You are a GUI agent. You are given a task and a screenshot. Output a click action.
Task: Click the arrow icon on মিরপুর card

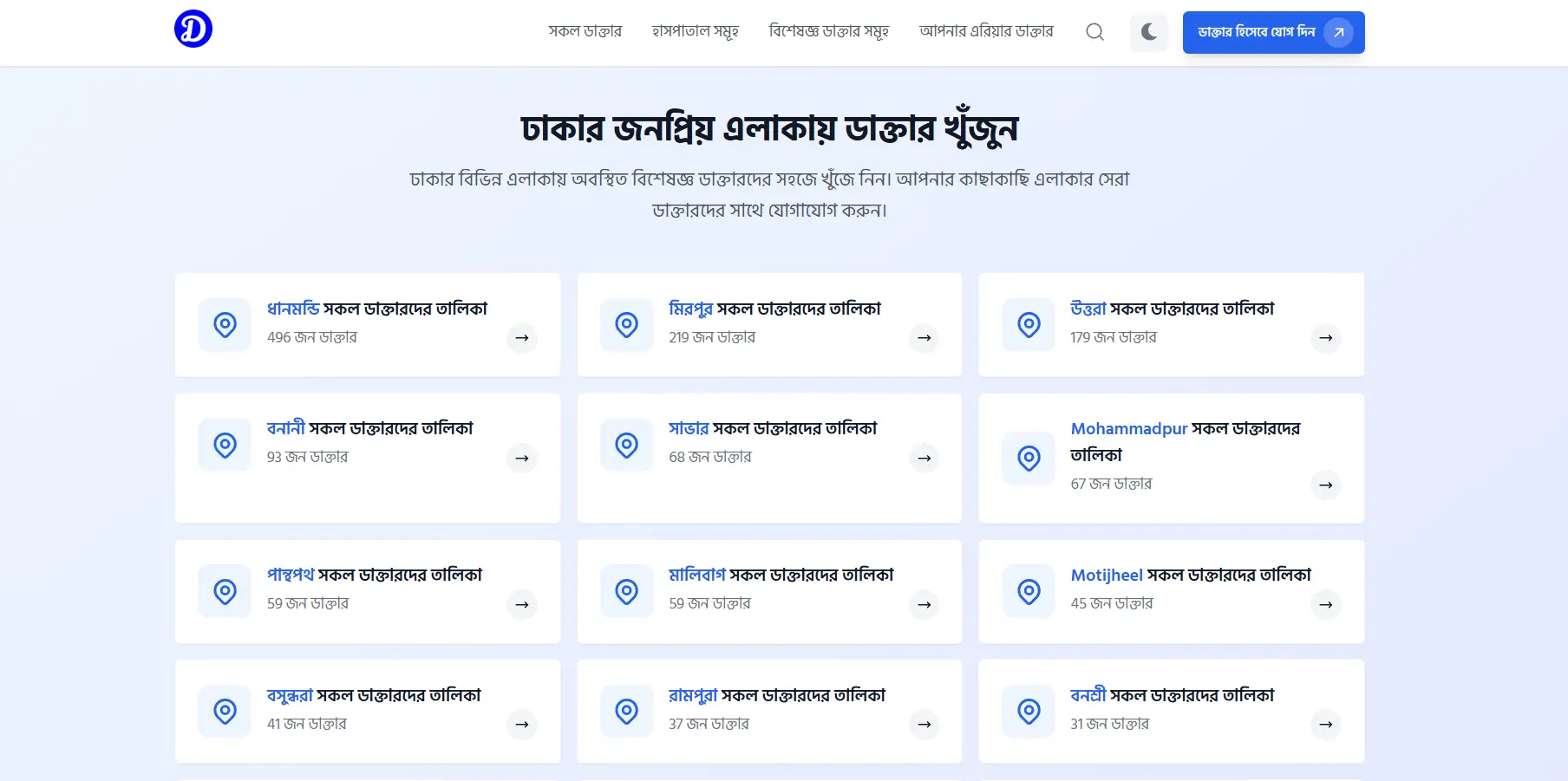tap(924, 338)
